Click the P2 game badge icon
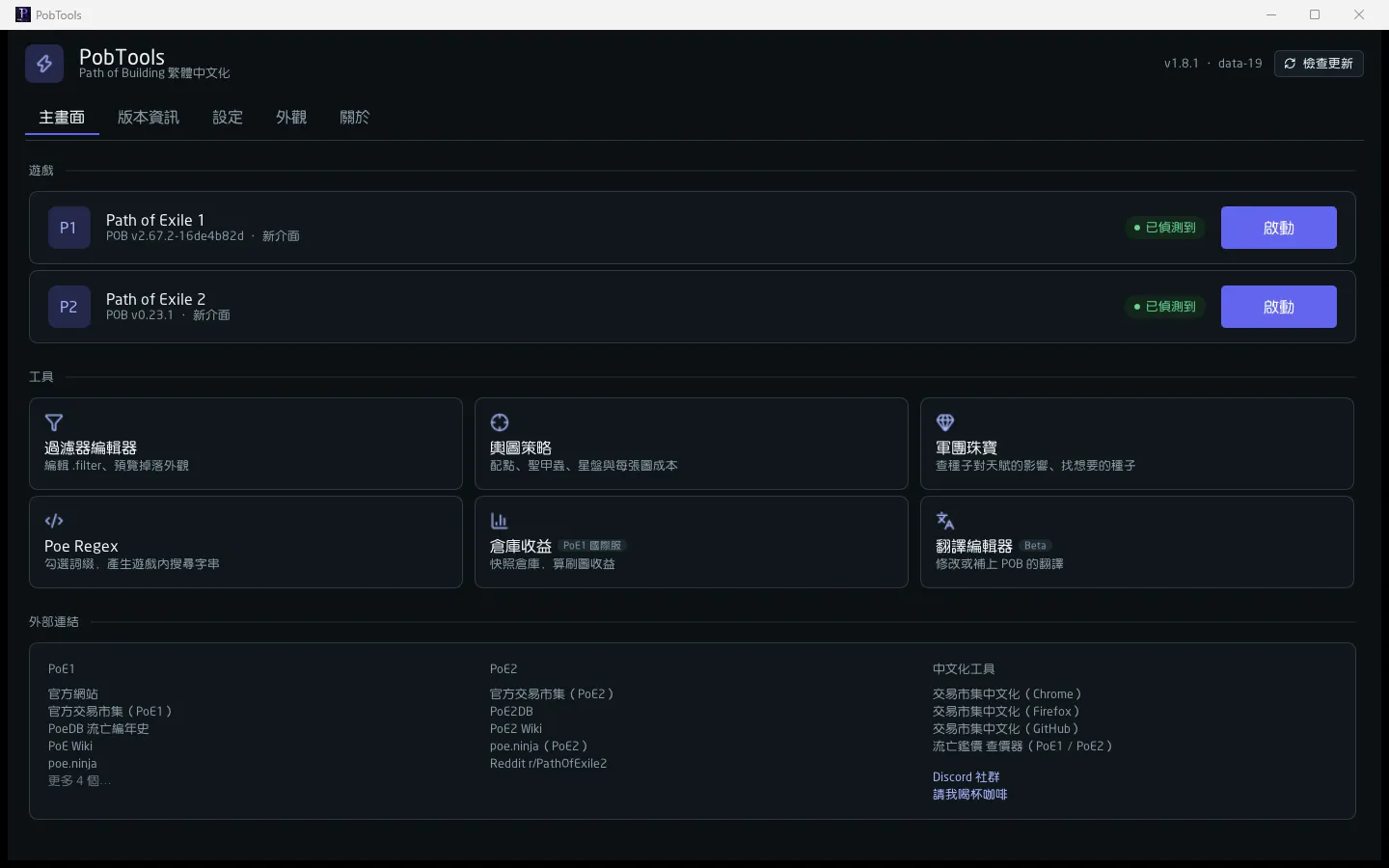Viewport: 1389px width, 868px height. tap(68, 307)
